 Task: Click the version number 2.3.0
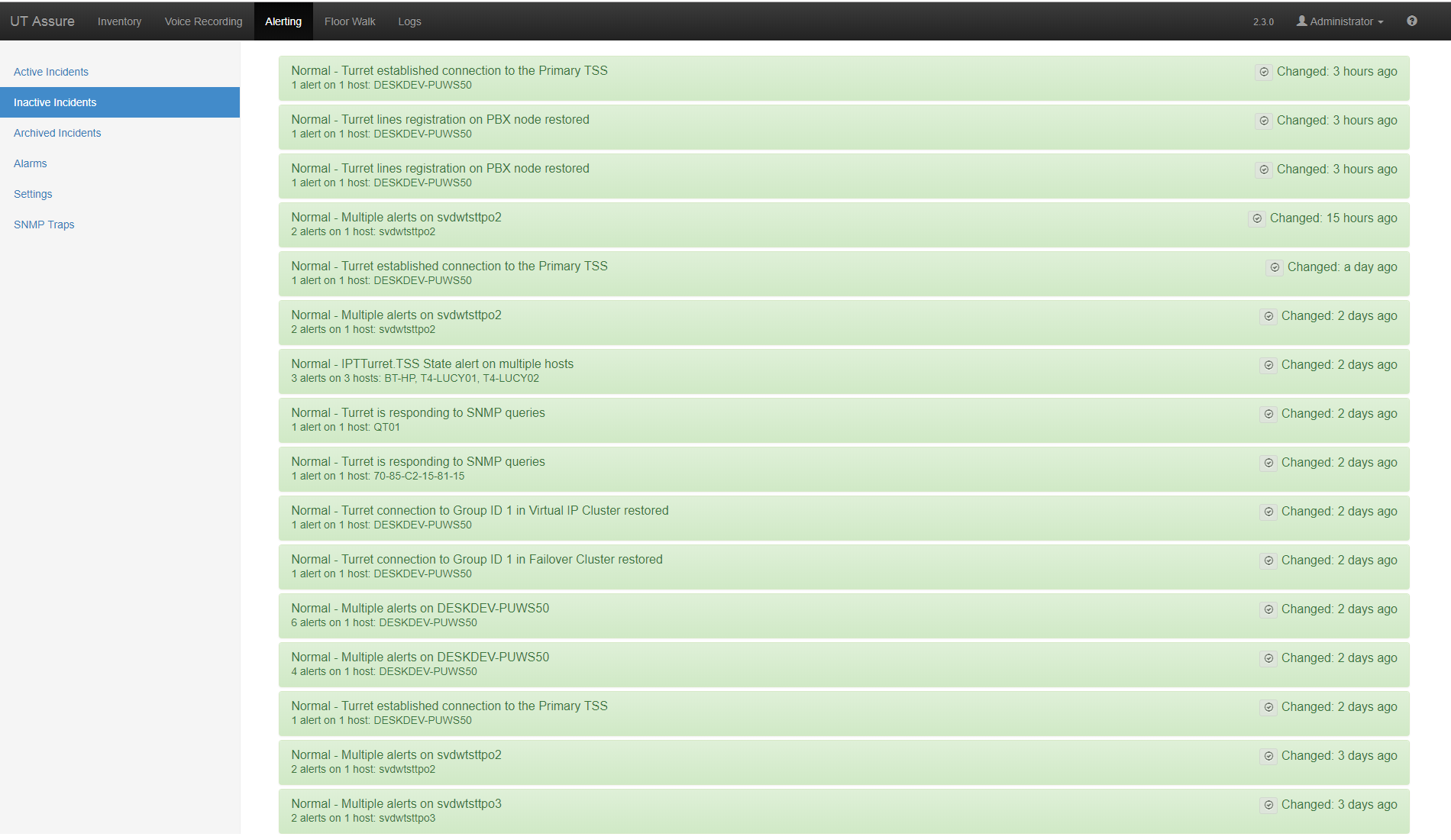(1263, 22)
